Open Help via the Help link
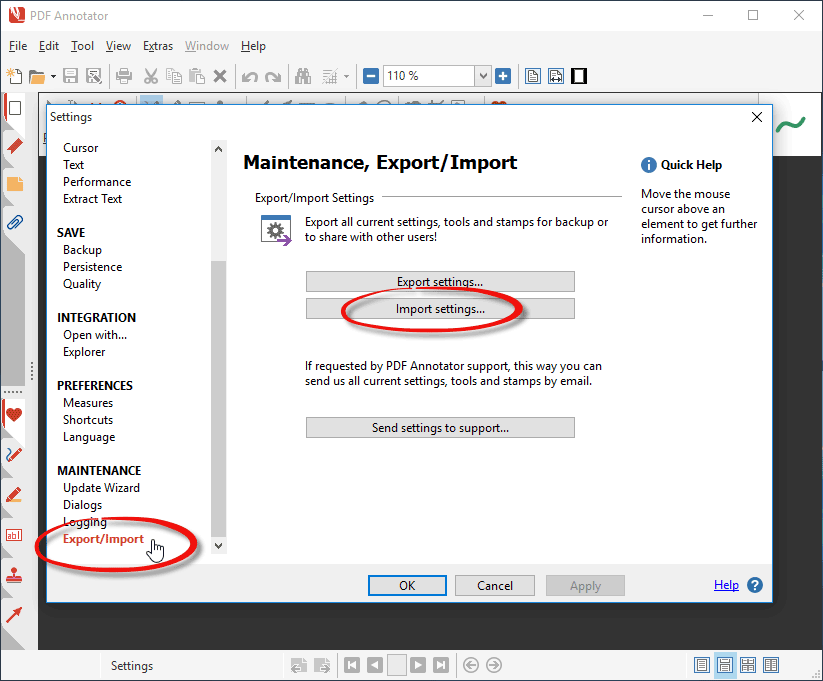This screenshot has height=681, width=823. 726,584
